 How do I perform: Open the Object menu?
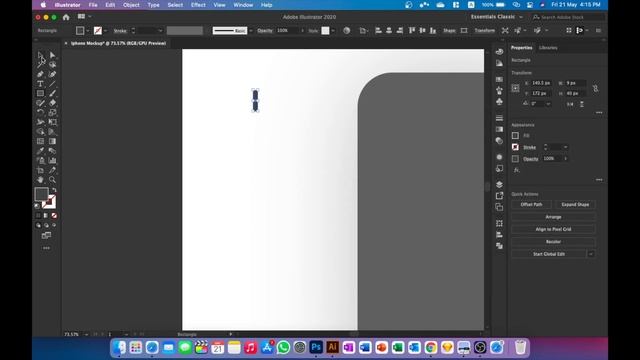click(131, 5)
